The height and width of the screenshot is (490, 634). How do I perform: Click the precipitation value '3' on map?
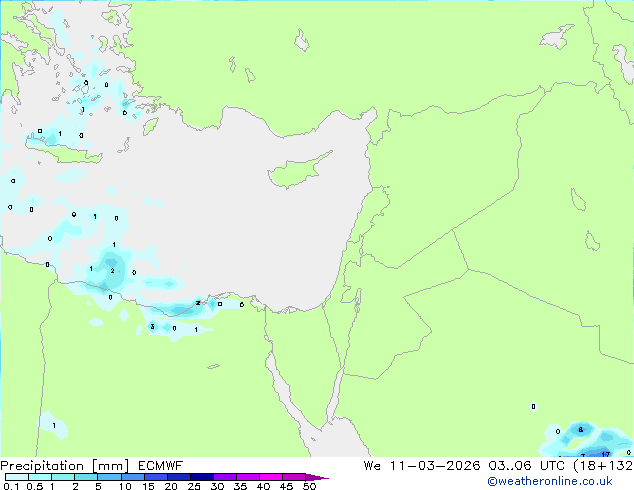[152, 326]
